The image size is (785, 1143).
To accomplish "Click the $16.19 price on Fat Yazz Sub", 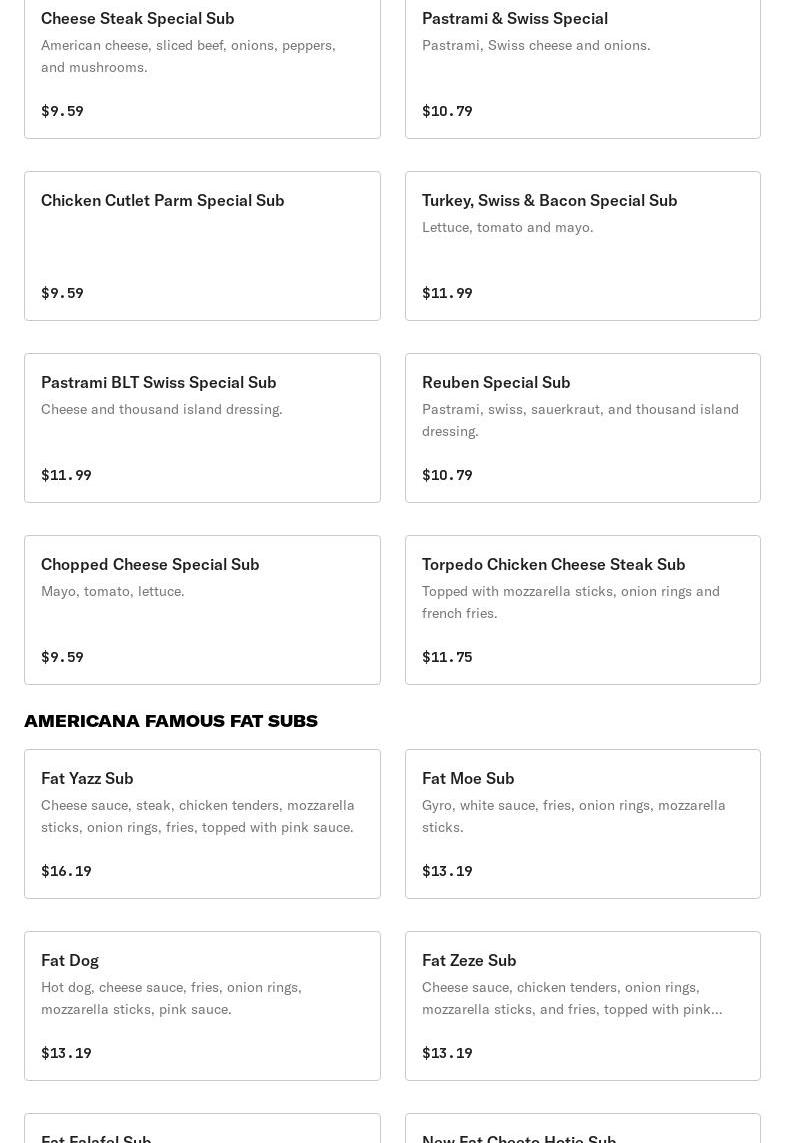I will coord(66,871).
